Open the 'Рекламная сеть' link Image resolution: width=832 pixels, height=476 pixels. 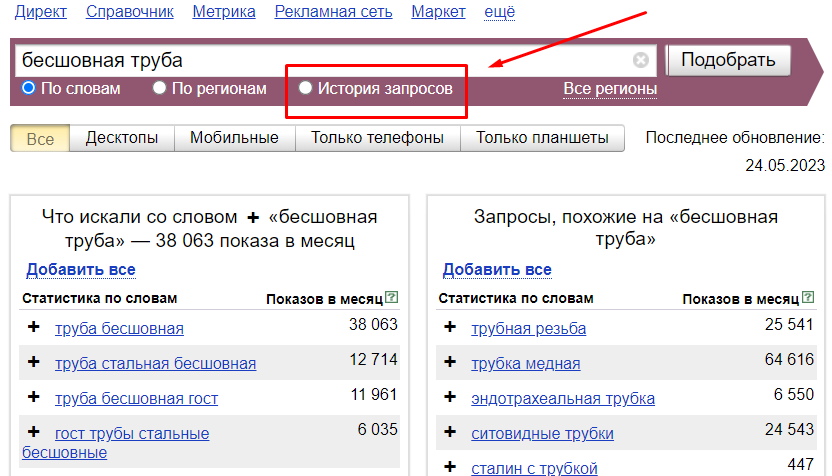point(333,12)
